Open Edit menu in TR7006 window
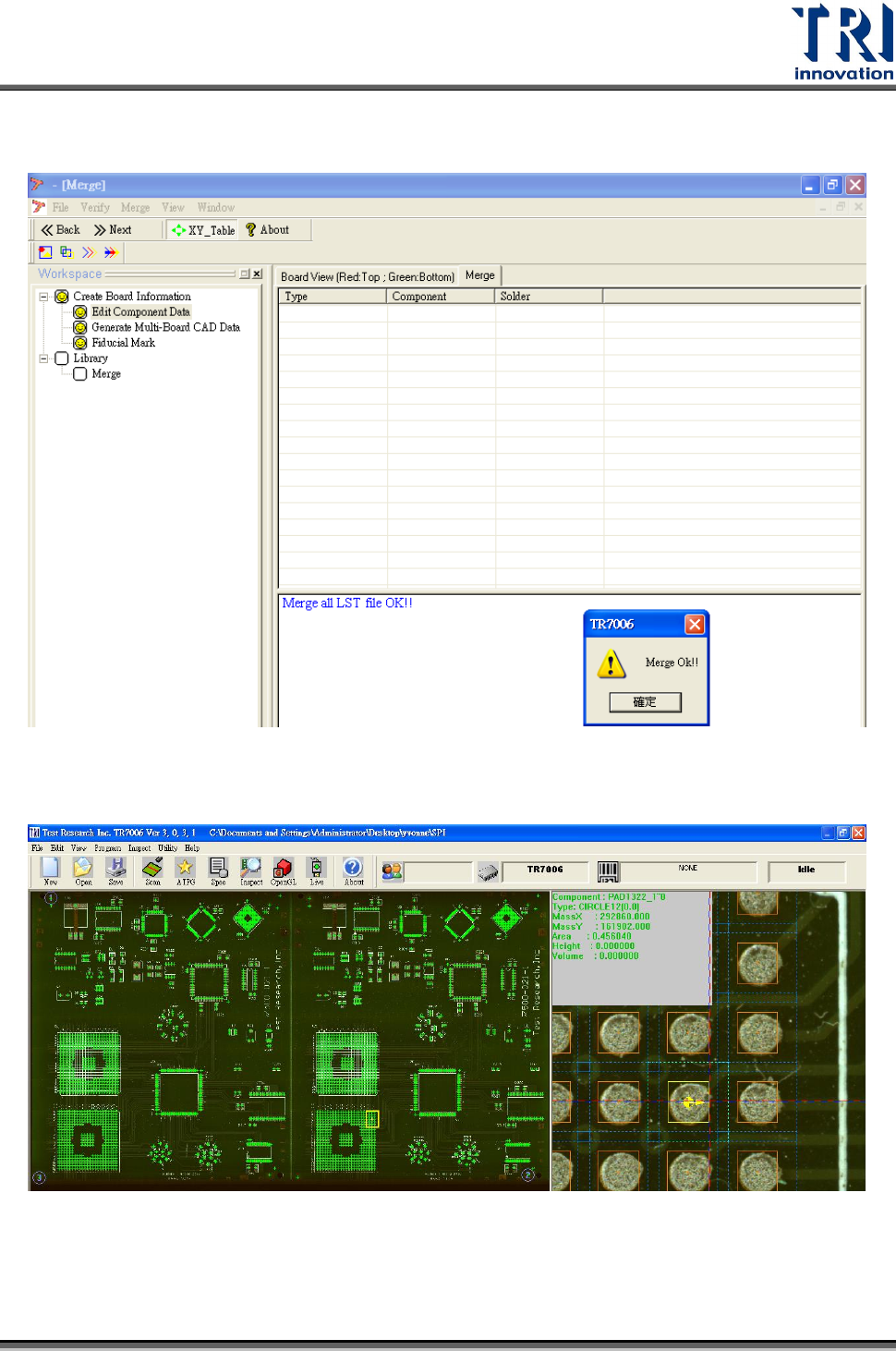The image size is (896, 1351). pyautogui.click(x=57, y=847)
